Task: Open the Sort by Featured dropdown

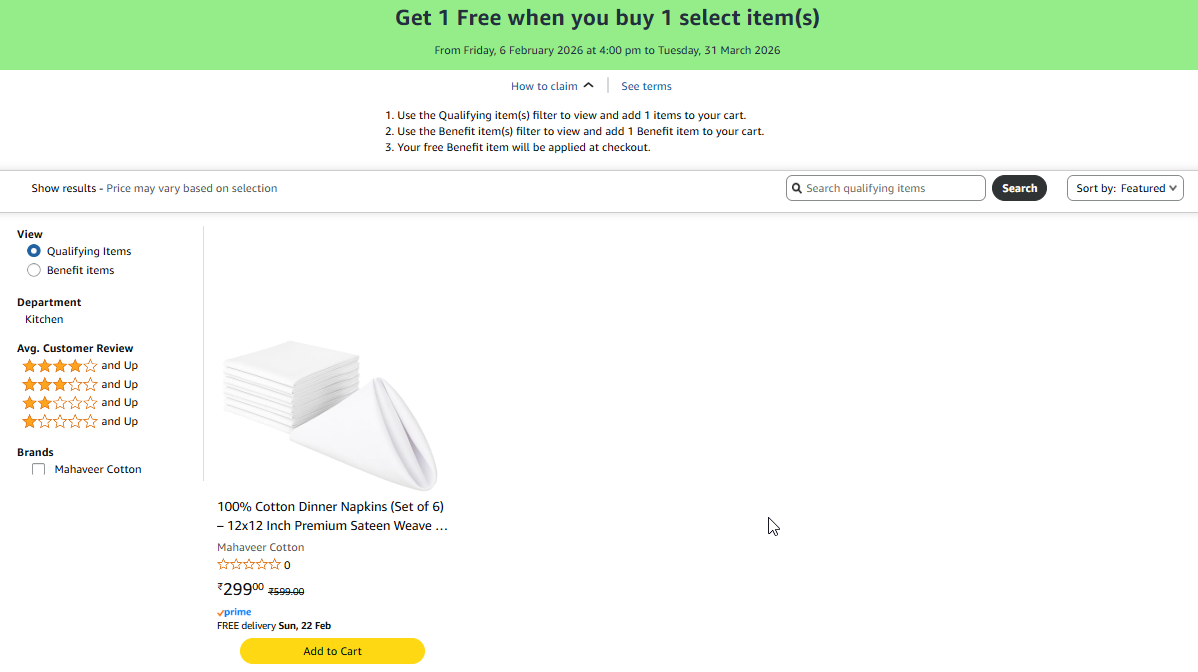Action: [x=1125, y=188]
